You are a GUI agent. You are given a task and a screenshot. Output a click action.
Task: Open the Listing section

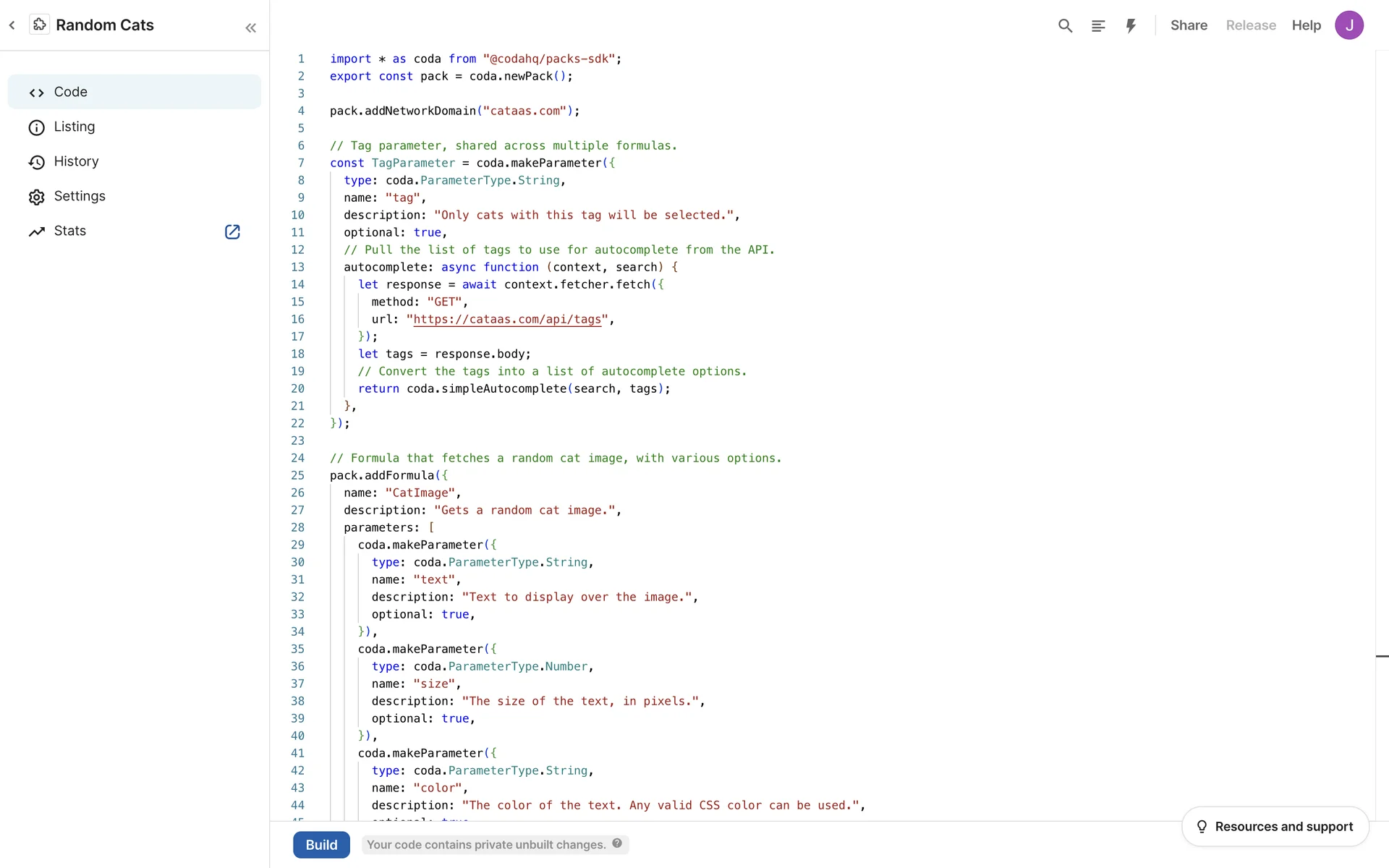coord(75,127)
